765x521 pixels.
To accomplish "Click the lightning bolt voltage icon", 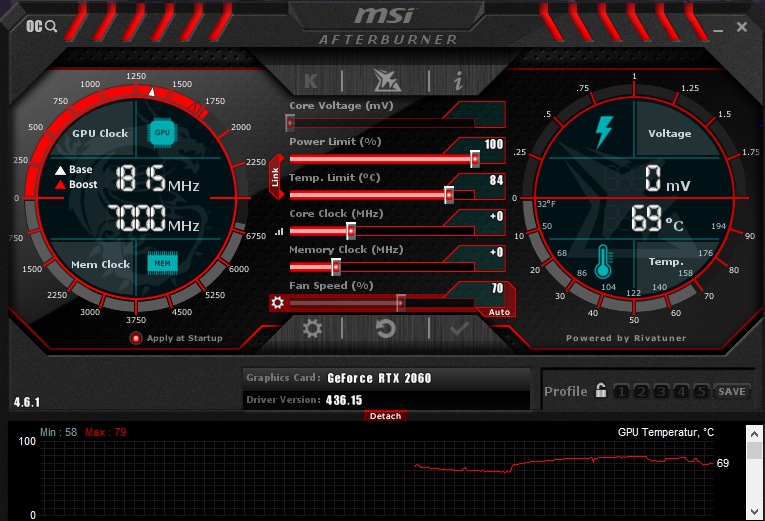I will point(604,133).
